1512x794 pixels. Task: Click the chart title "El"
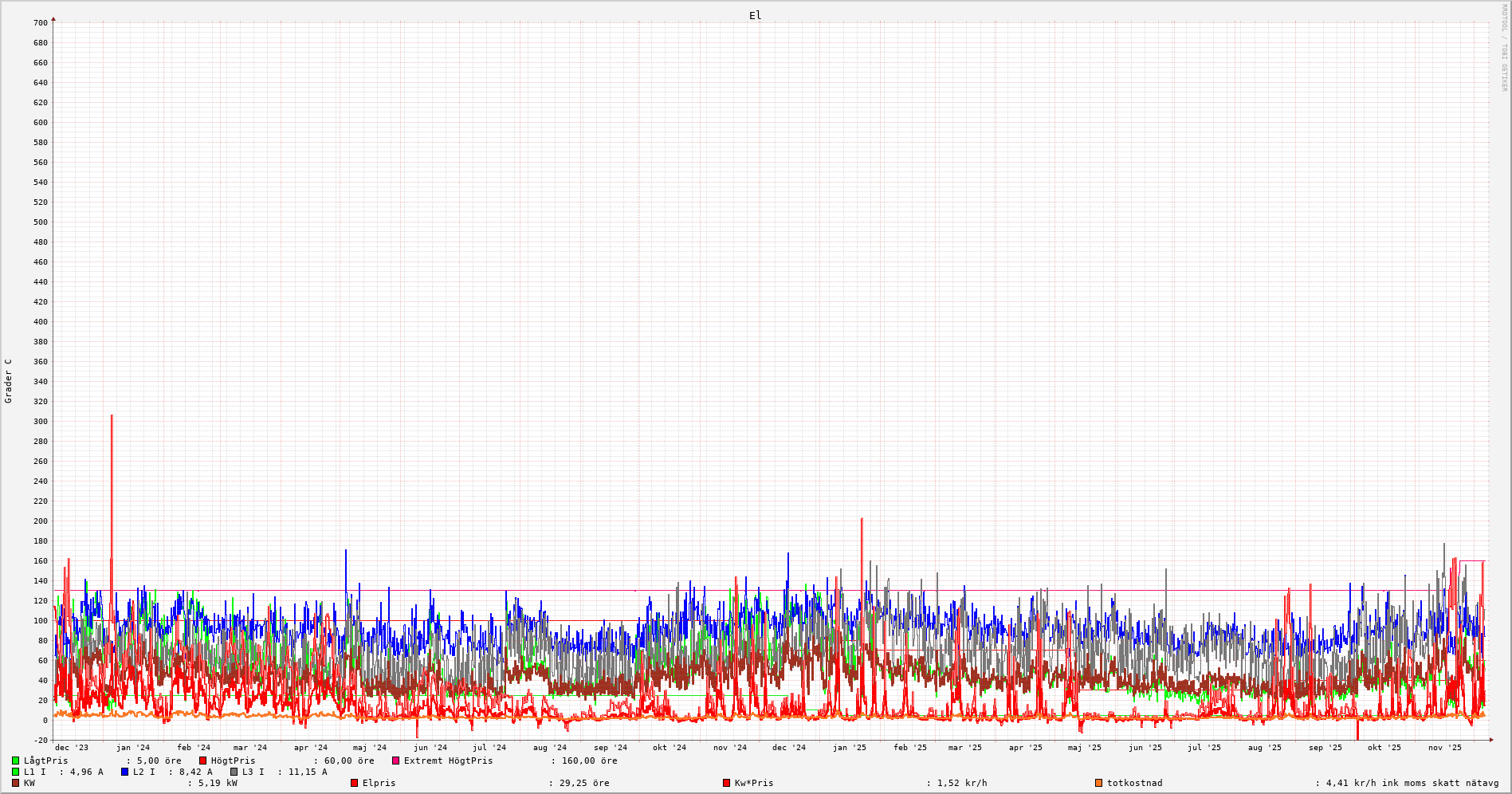(x=755, y=15)
